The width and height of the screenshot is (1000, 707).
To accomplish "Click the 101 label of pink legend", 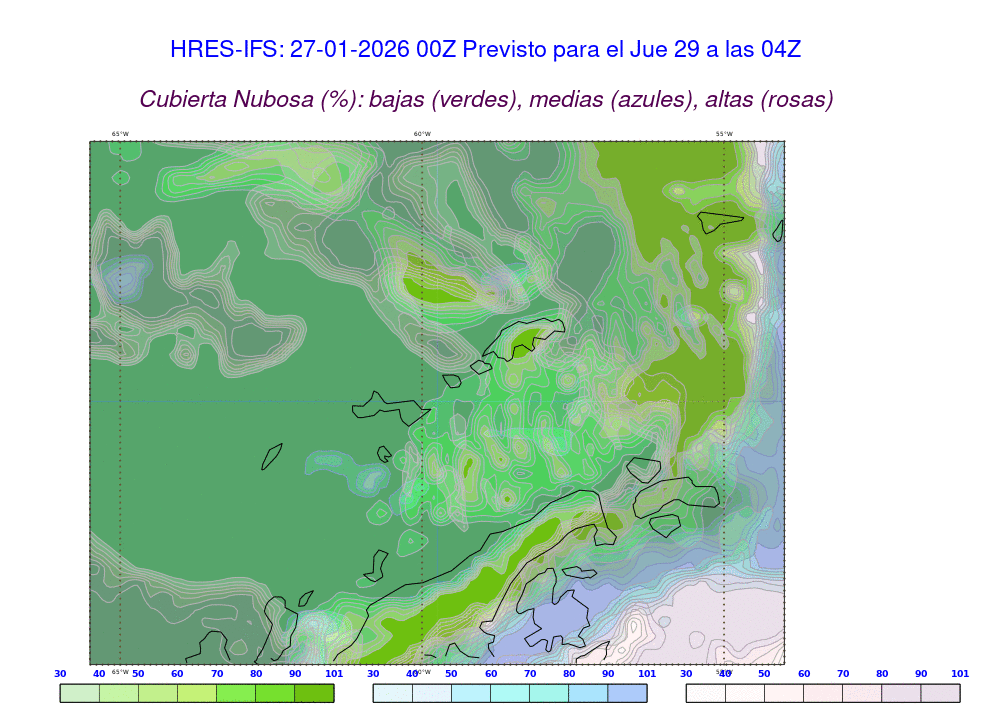I will pos(960,674).
